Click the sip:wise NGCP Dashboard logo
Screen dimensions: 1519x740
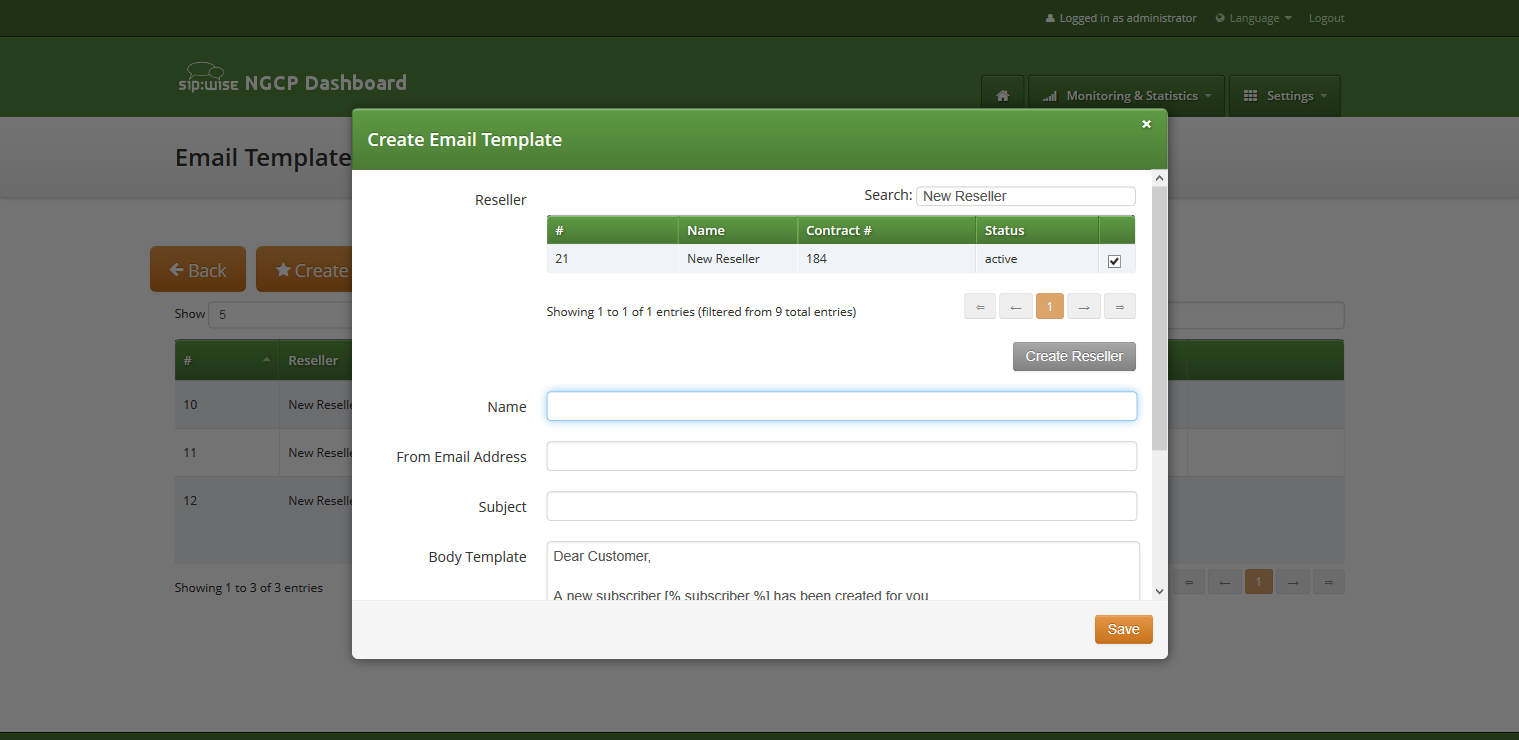pos(292,82)
